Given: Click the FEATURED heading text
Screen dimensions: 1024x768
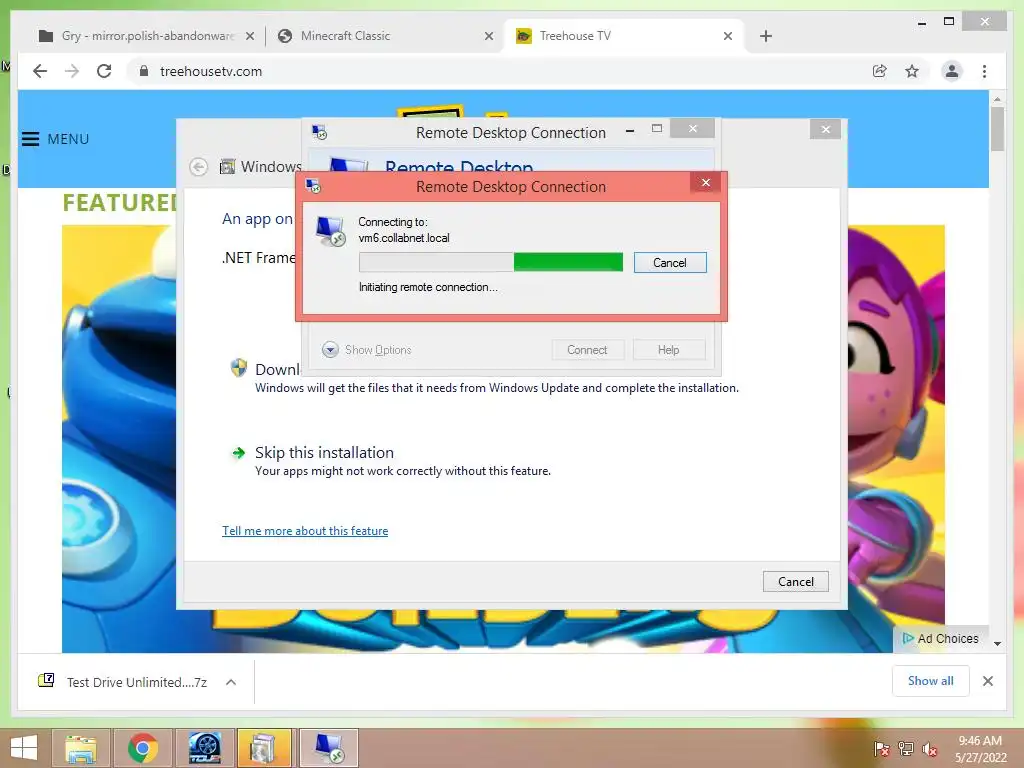Looking at the screenshot, I should pyautogui.click(x=119, y=203).
